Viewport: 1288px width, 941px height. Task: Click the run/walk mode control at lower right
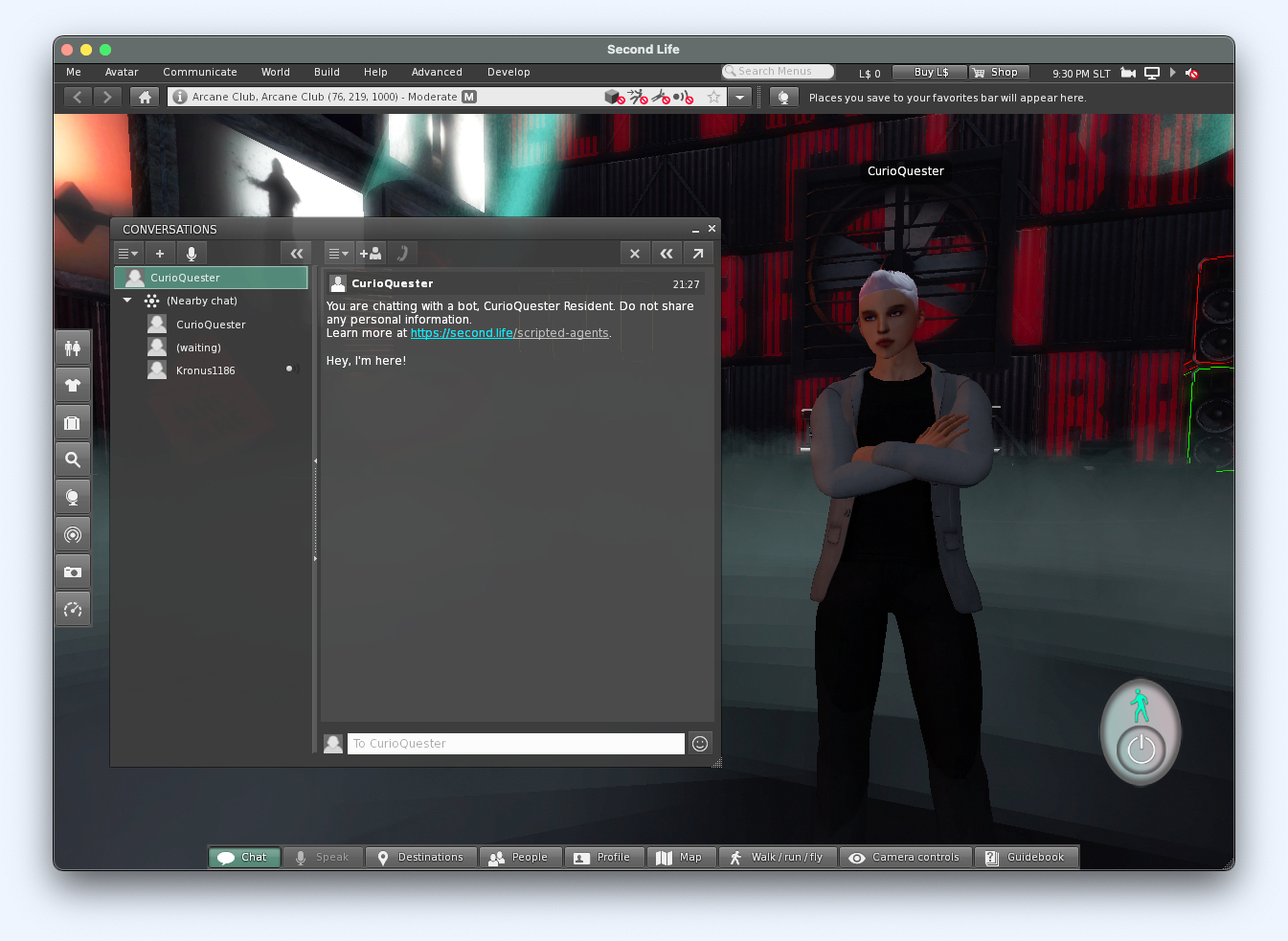tap(1140, 706)
